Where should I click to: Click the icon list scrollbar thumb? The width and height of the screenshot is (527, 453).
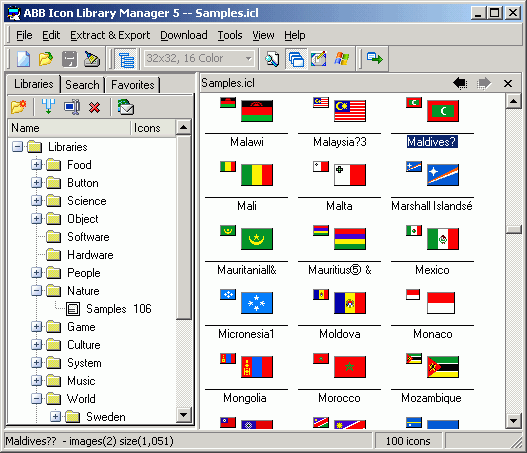(x=514, y=229)
